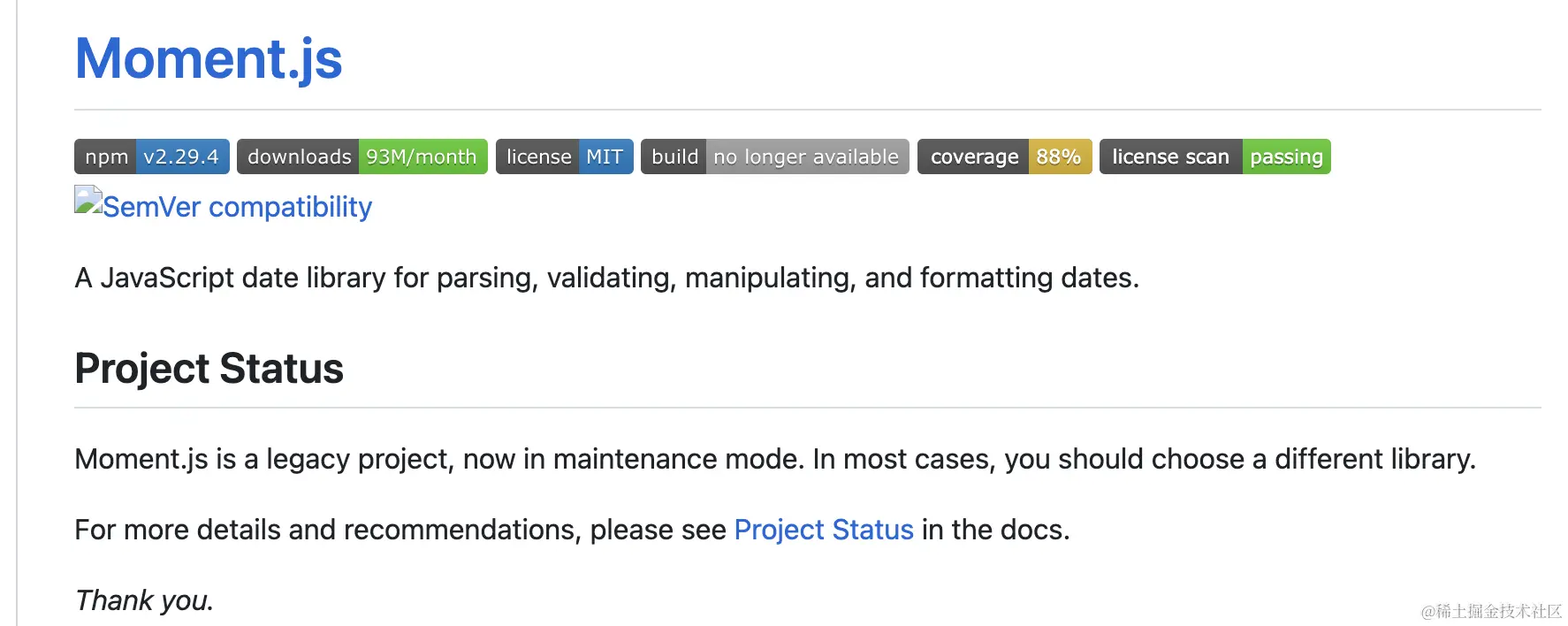
Task: Click the JavaScript date library description text
Action: 607,279
